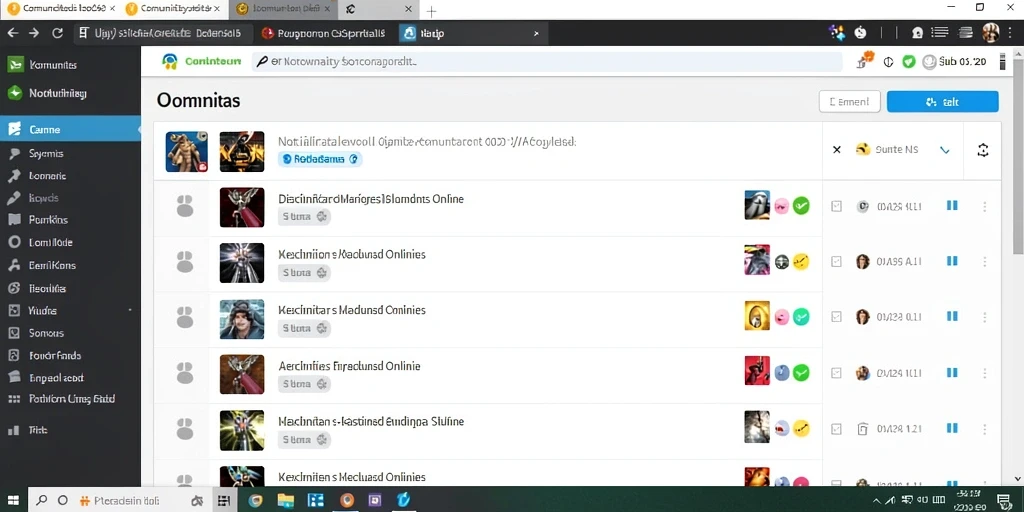The width and height of the screenshot is (1024, 512).
Task: Expand the Sunte NS dropdown chevron
Action: click(944, 150)
